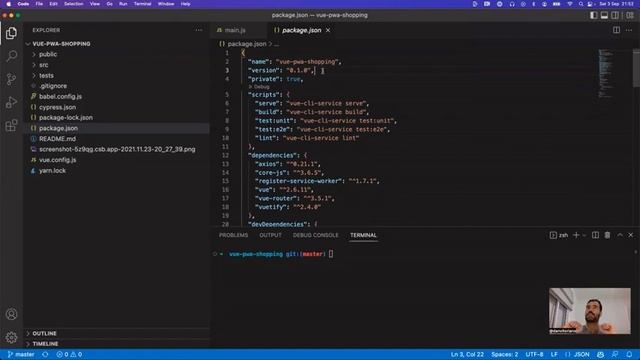Collapse the VUE-PWA-SHOPPING root folder
Viewport: 640px width, 360px height.
(x=61, y=44)
